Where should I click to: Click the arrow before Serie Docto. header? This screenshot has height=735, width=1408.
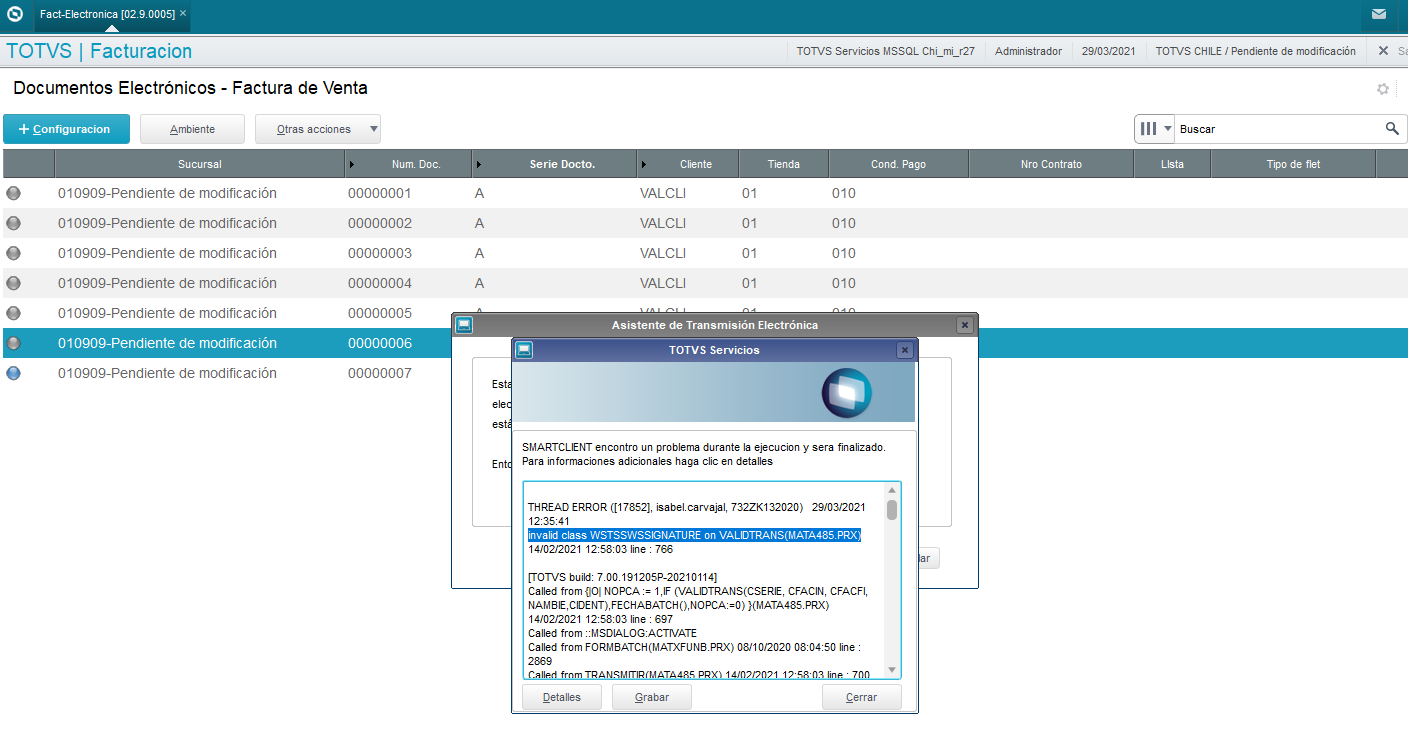479,164
